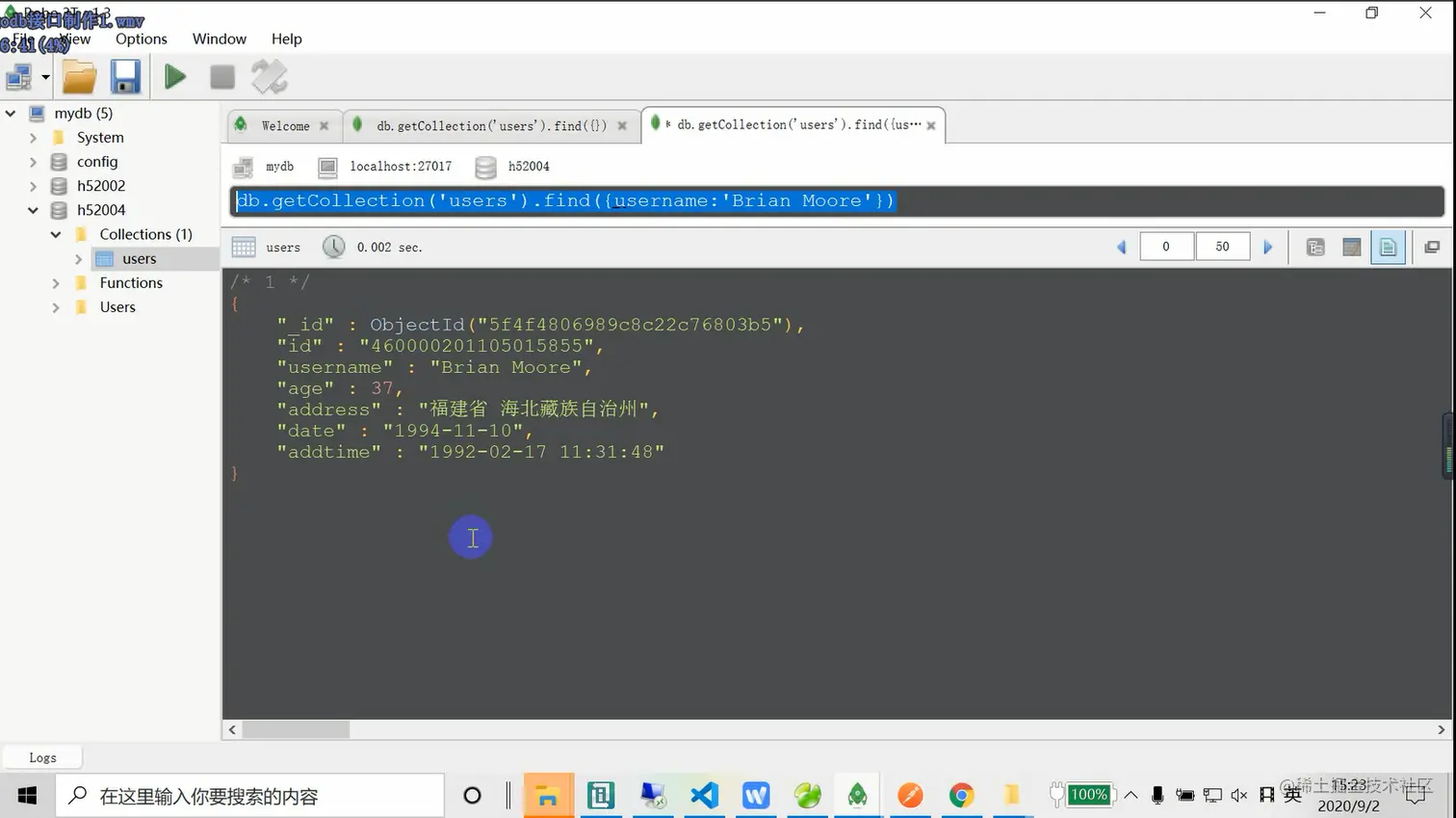The width and height of the screenshot is (1456, 818).
Task: Open the Robo 3T rocket icon in the taskbar
Action: (x=857, y=796)
